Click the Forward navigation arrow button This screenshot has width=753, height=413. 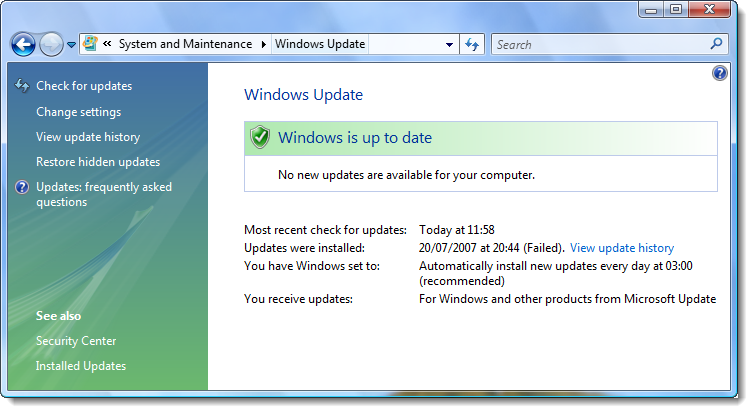click(x=51, y=45)
